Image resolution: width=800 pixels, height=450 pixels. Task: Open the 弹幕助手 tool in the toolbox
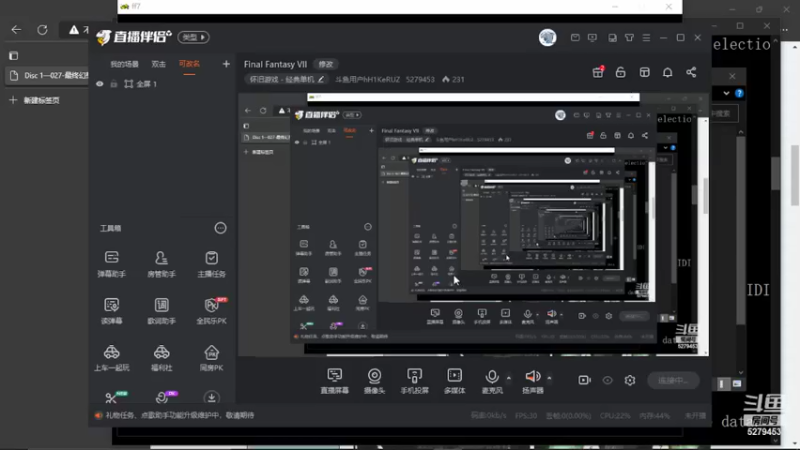click(x=111, y=264)
